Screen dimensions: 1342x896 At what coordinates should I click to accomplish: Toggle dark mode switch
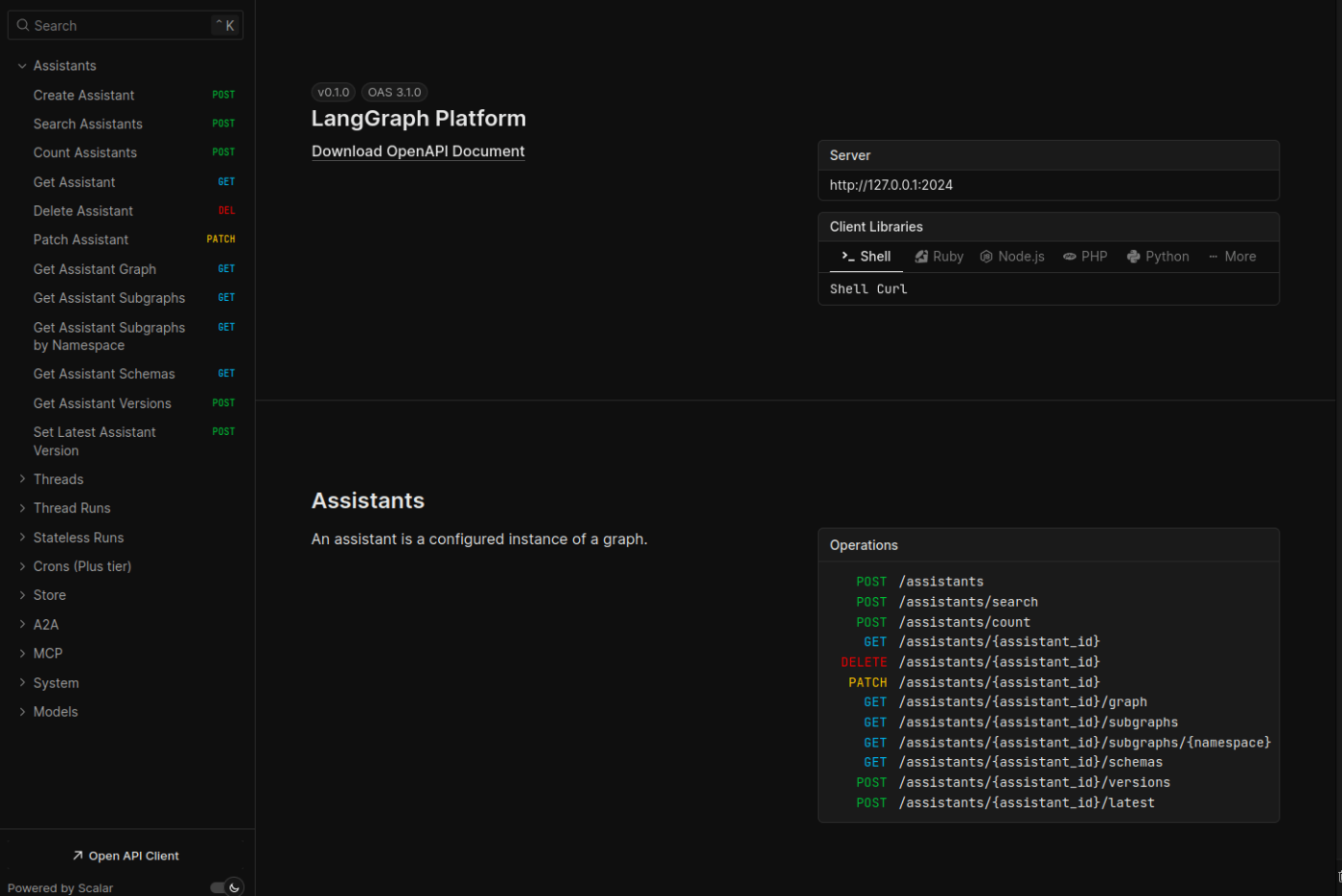pyautogui.click(x=227, y=887)
